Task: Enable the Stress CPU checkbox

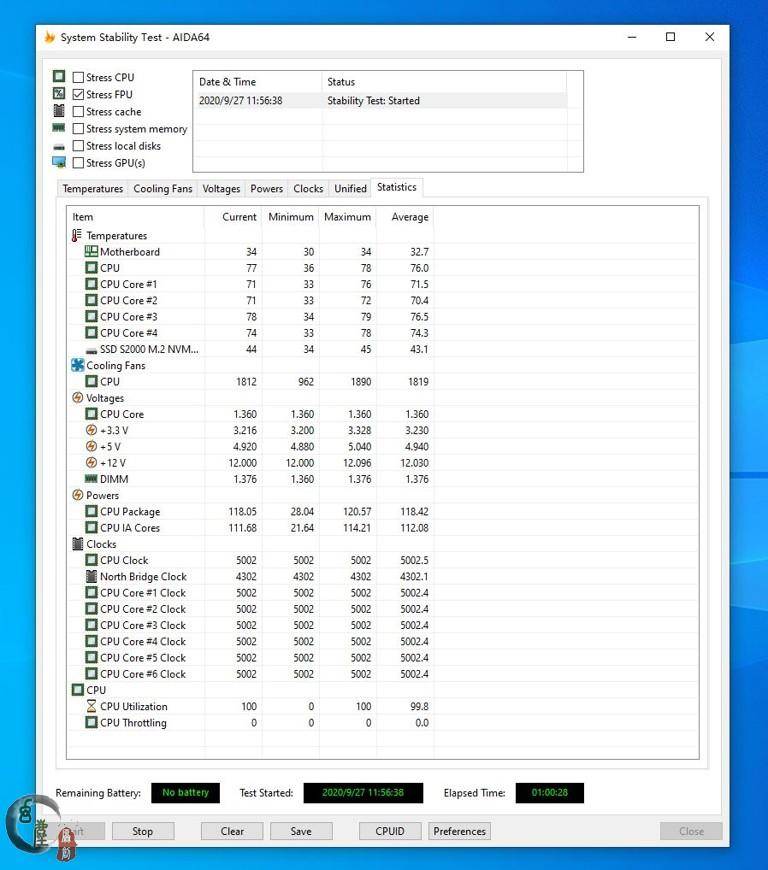Action: pyautogui.click(x=78, y=77)
